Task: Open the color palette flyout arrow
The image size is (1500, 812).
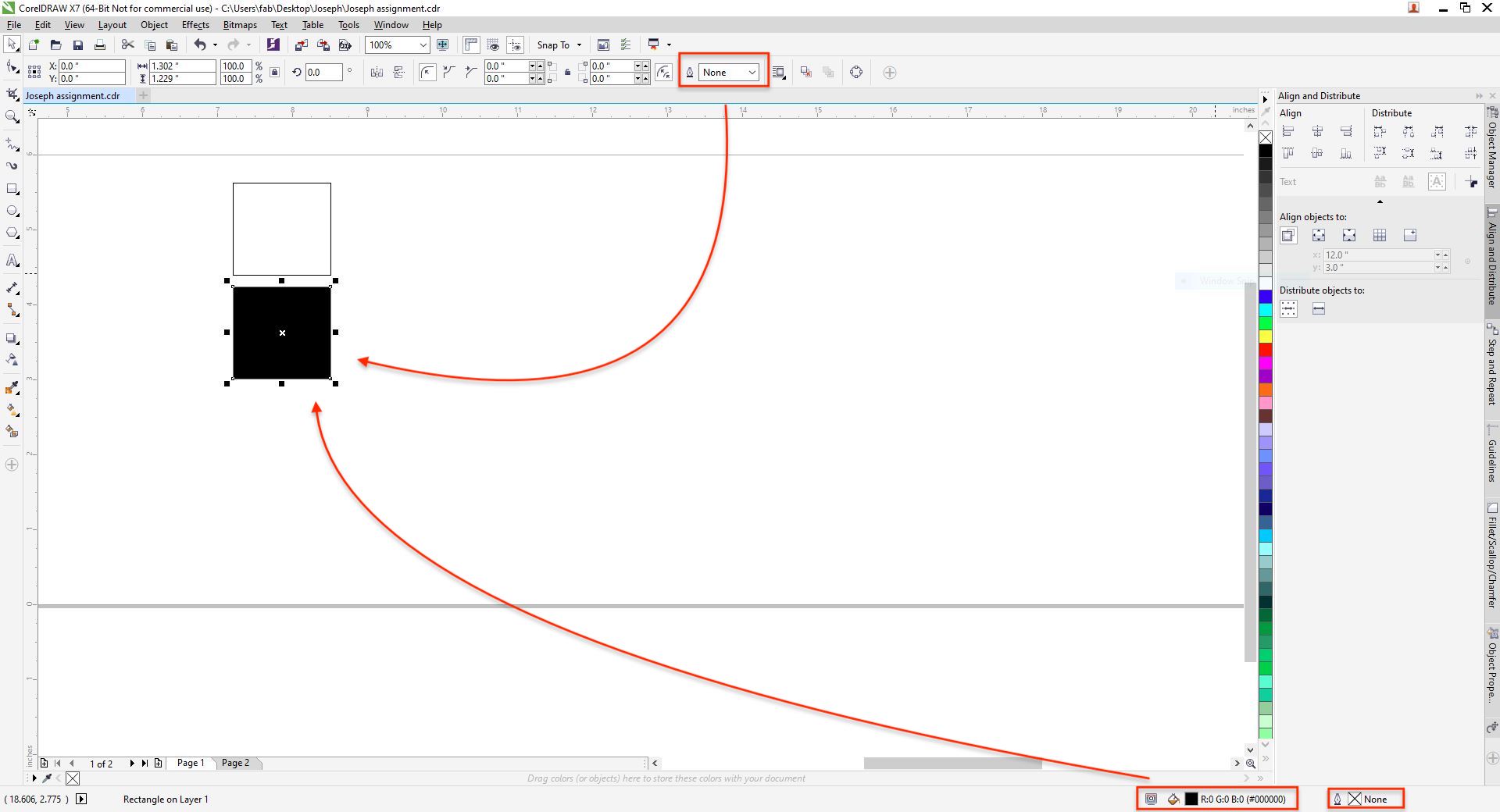Action: click(1265, 99)
